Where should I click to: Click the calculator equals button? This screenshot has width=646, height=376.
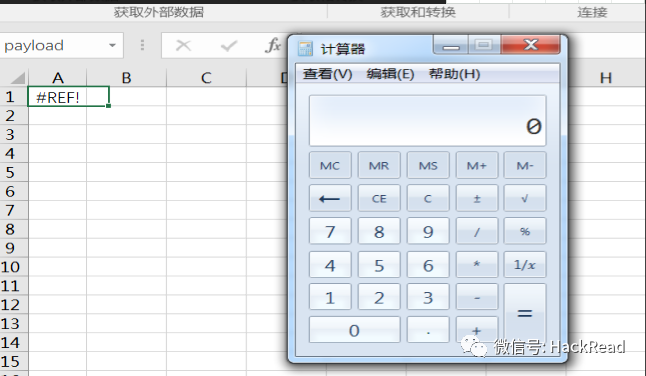click(x=525, y=313)
